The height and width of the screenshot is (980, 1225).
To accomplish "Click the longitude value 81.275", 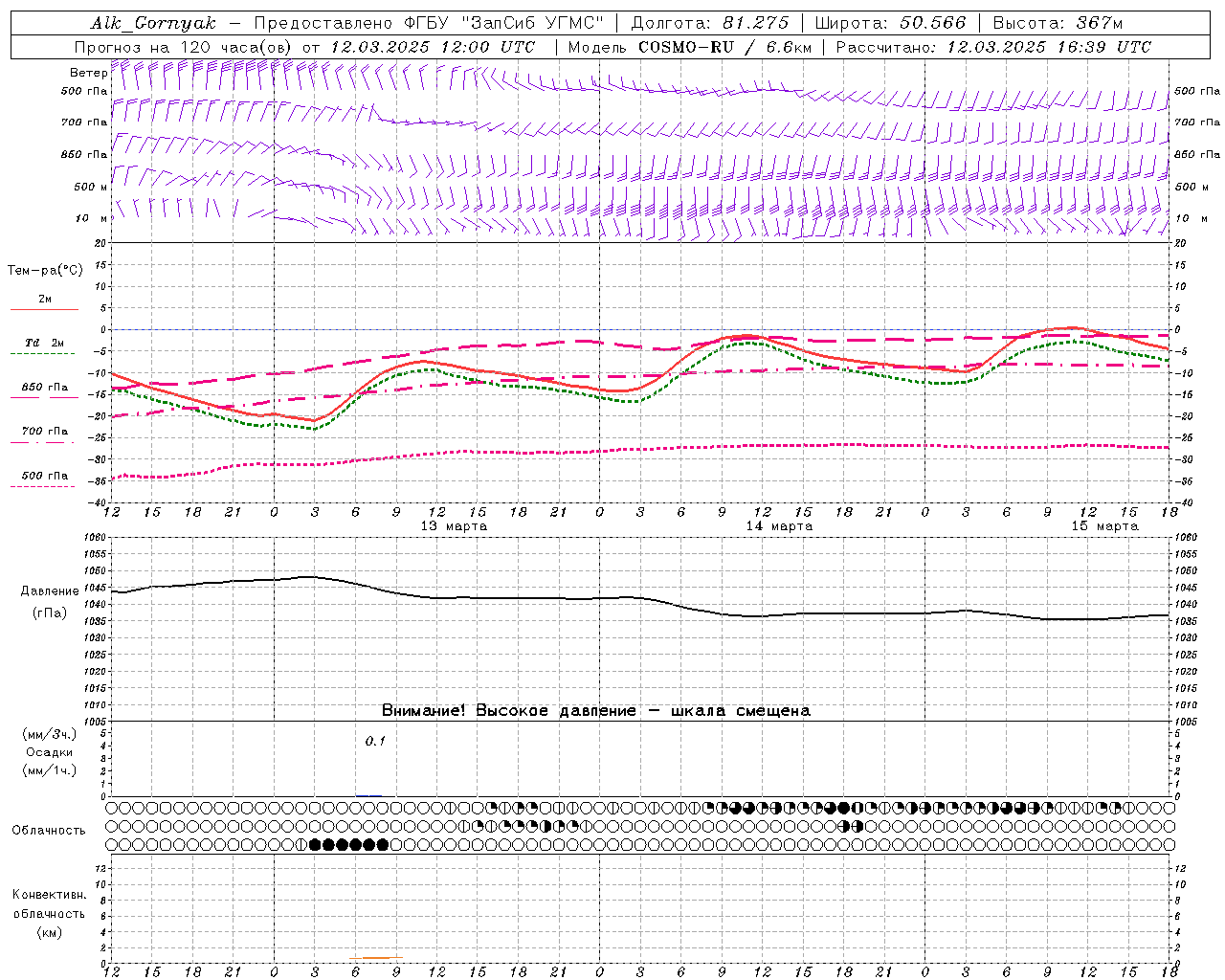I will tap(756, 23).
